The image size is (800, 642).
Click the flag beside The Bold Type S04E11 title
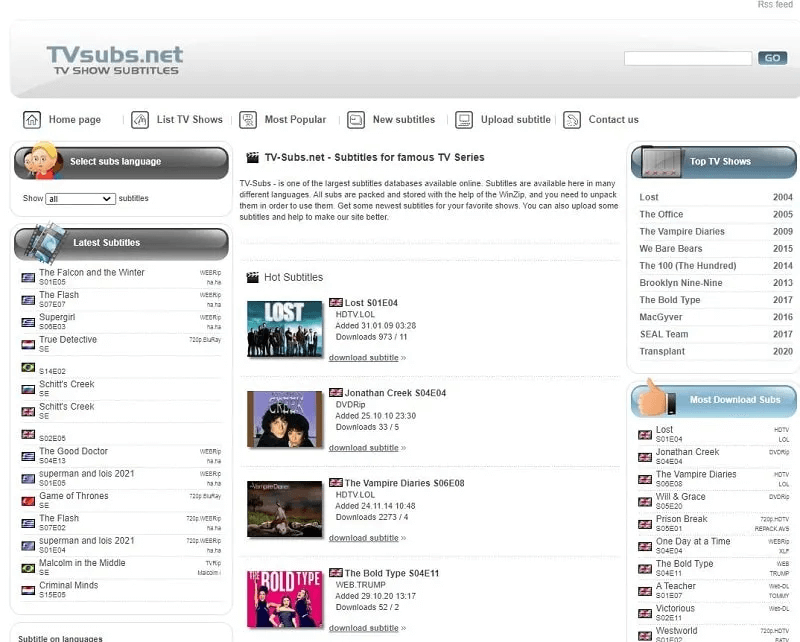336,573
